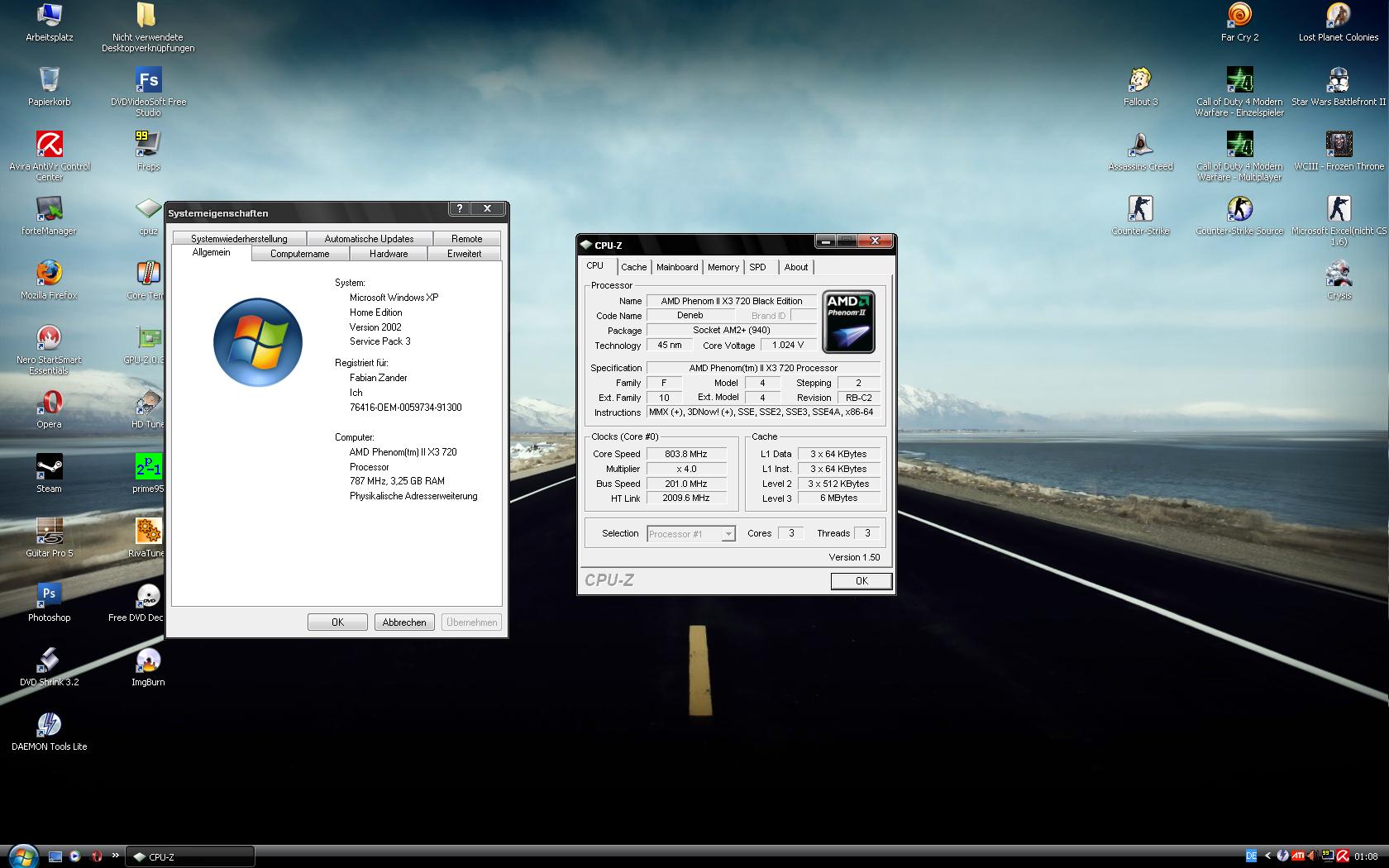1389x868 pixels.
Task: Launch Counter-Strike Source shortcut
Action: click(1240, 216)
